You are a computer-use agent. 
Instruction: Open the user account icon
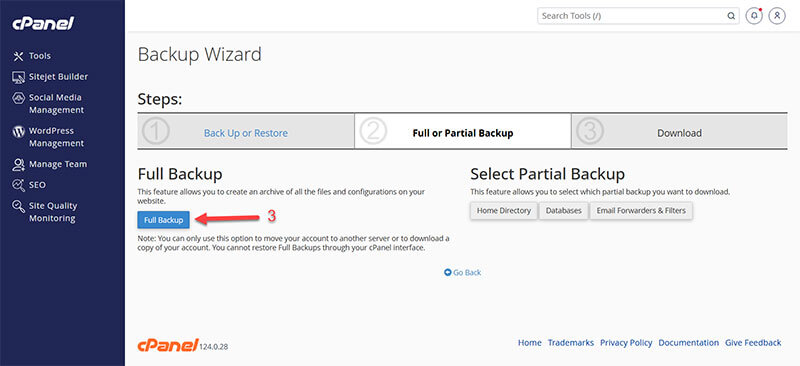point(777,16)
